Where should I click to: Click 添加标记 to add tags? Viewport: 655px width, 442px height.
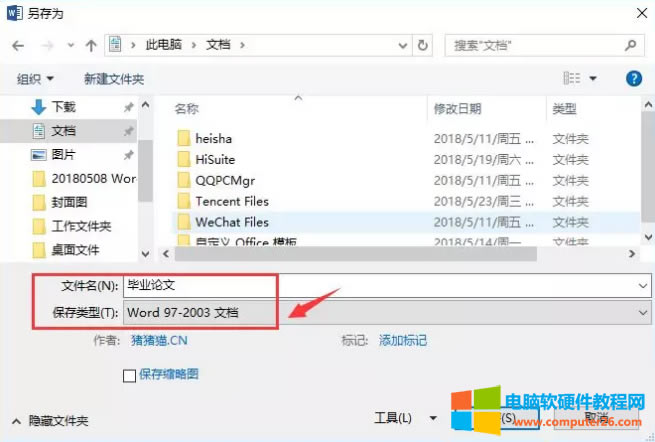[x=403, y=340]
